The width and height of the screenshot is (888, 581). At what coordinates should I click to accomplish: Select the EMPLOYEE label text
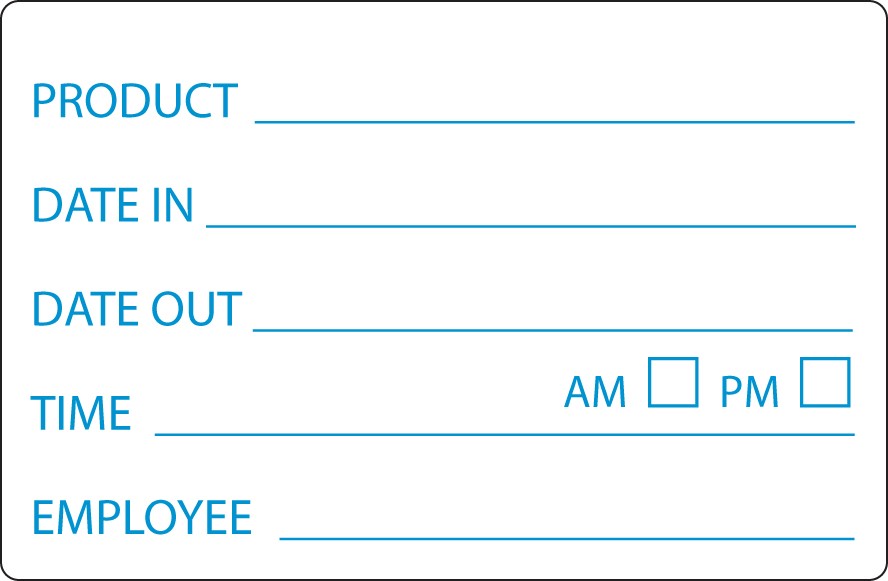coord(141,517)
